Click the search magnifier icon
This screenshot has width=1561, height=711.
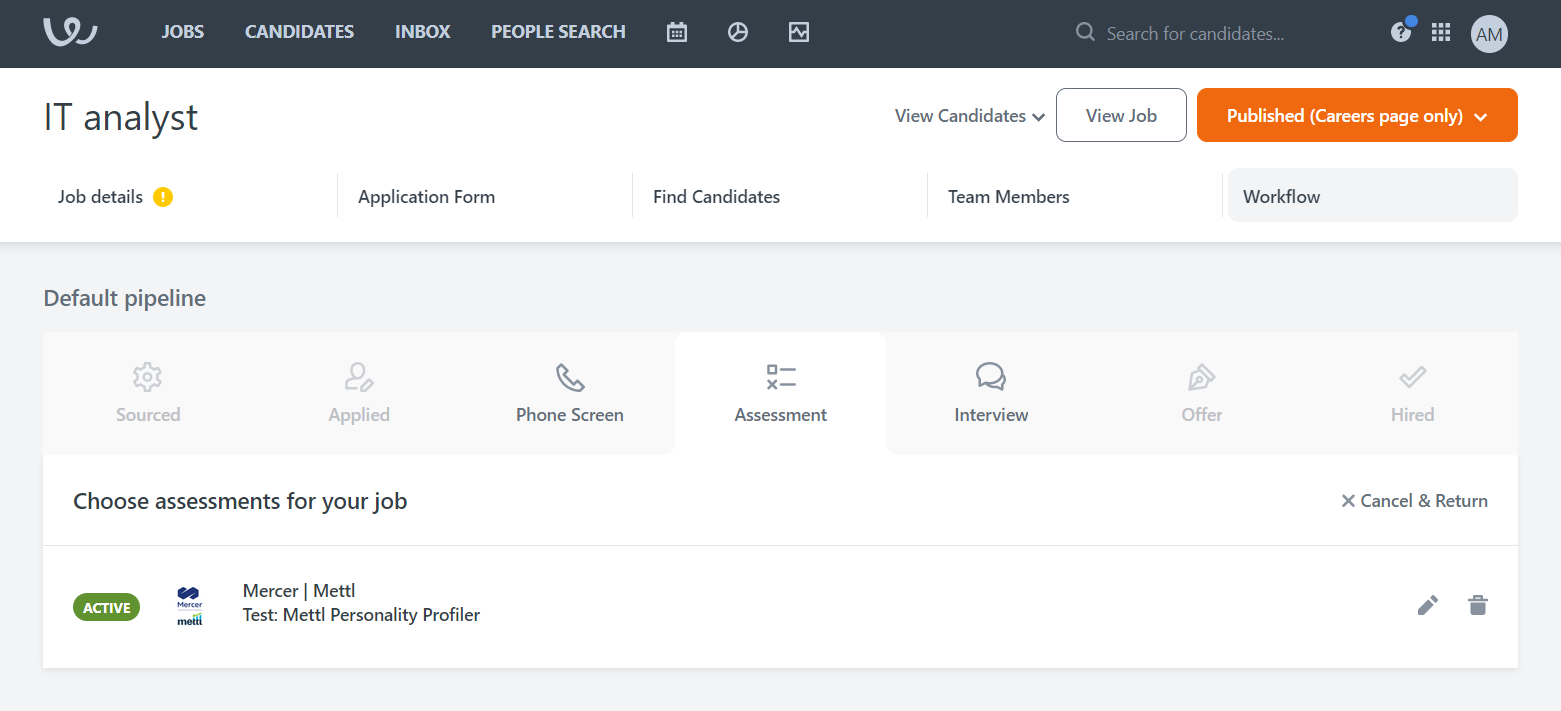(1085, 33)
